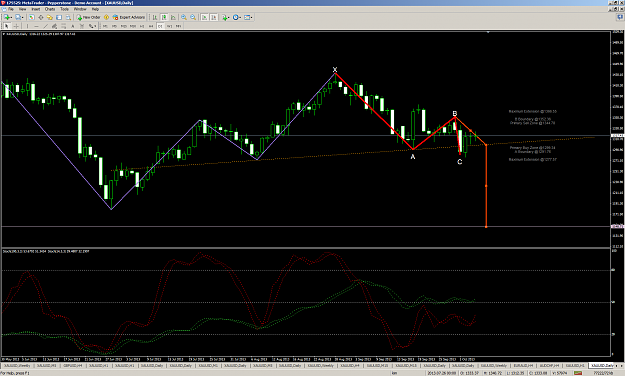The height and width of the screenshot is (376, 625).
Task: Select the Equidistant Channel tool
Action: 54,26
